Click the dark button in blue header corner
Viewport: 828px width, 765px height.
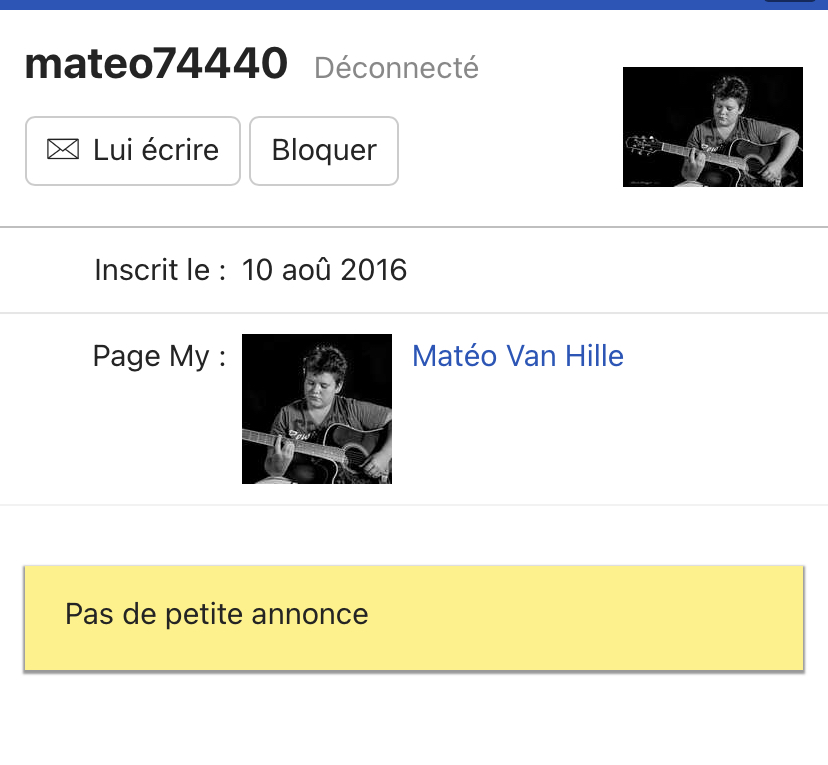(789, 1)
